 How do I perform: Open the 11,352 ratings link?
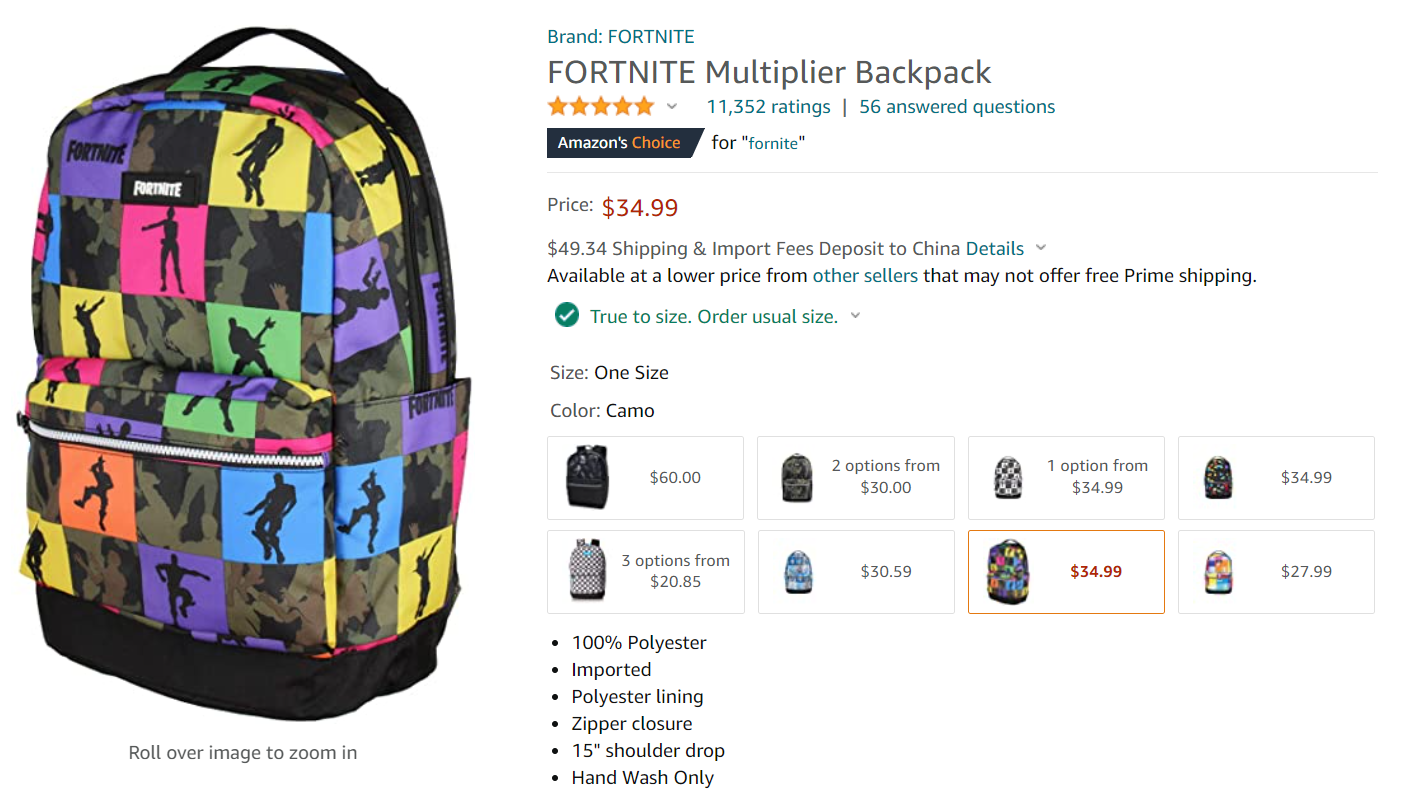click(768, 106)
